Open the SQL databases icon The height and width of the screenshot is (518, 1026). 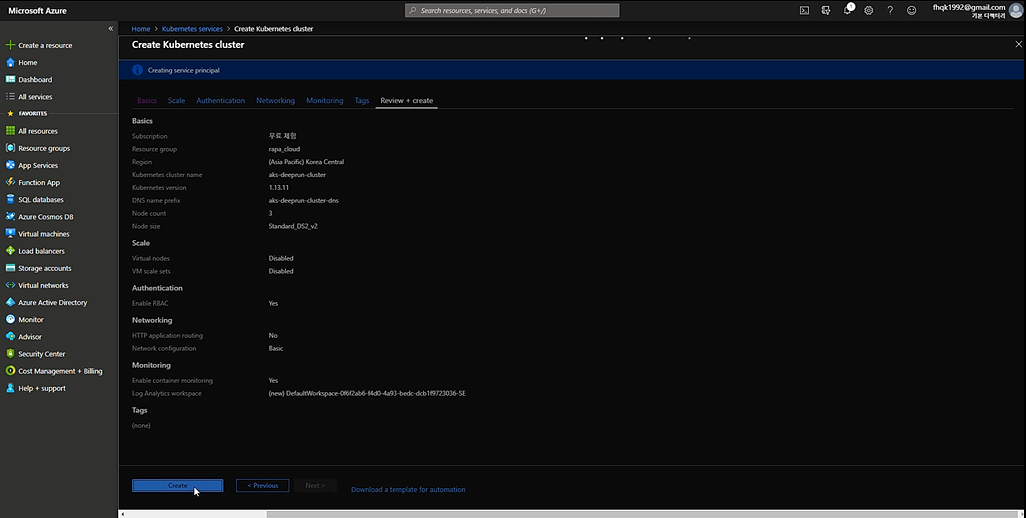click(x=10, y=199)
